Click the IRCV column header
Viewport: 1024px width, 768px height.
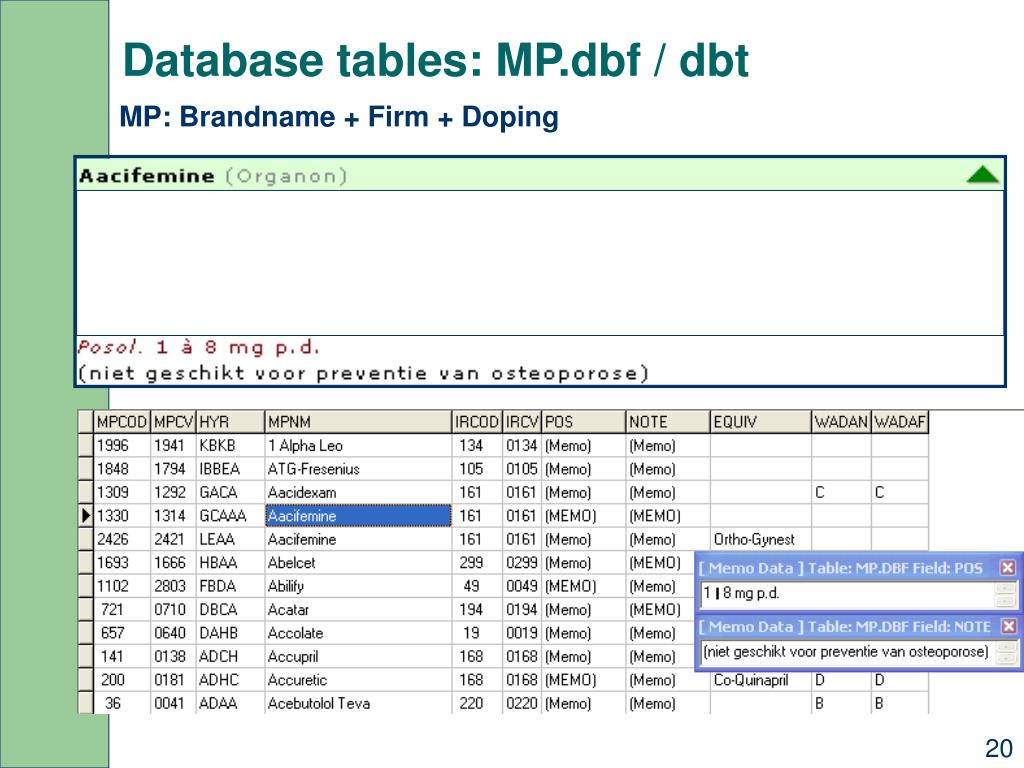[522, 422]
